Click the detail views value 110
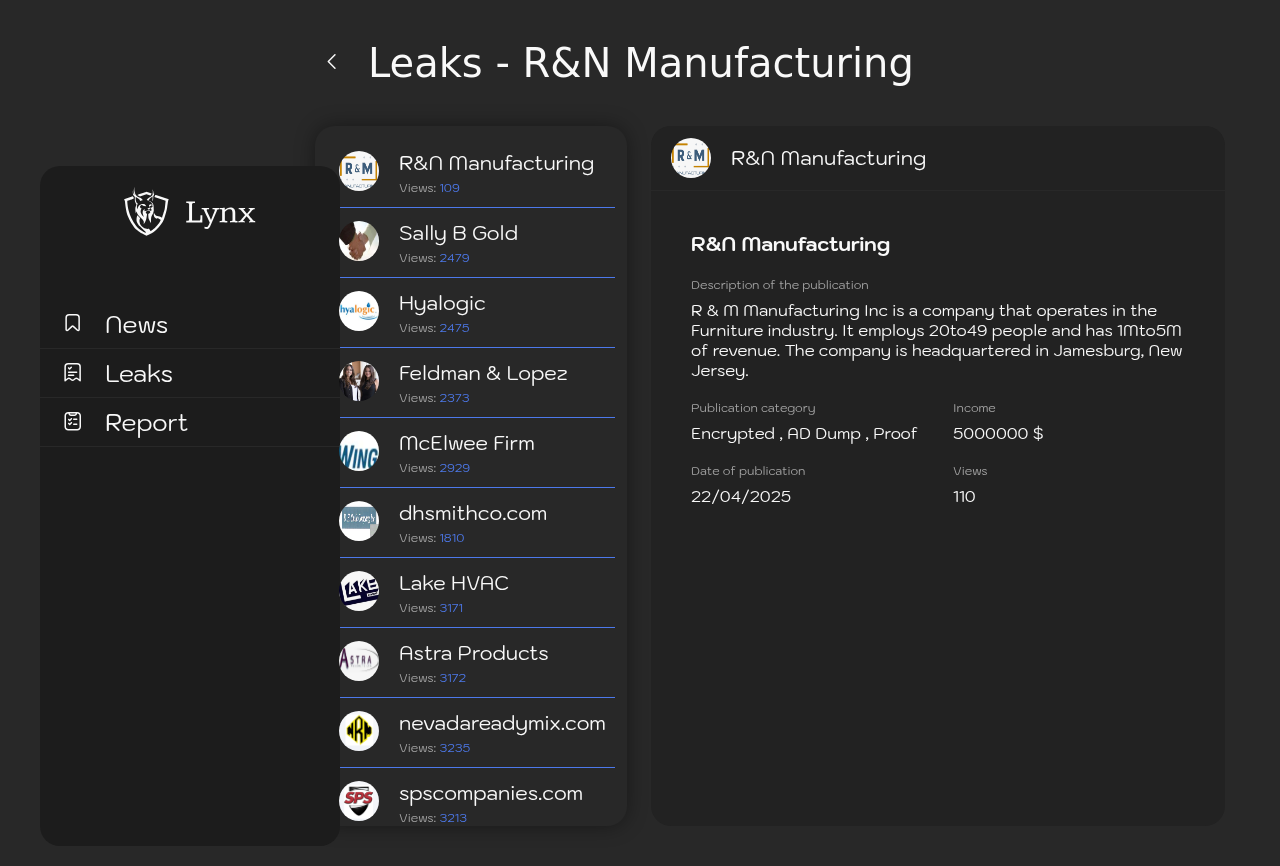This screenshot has height=866, width=1280. point(964,497)
